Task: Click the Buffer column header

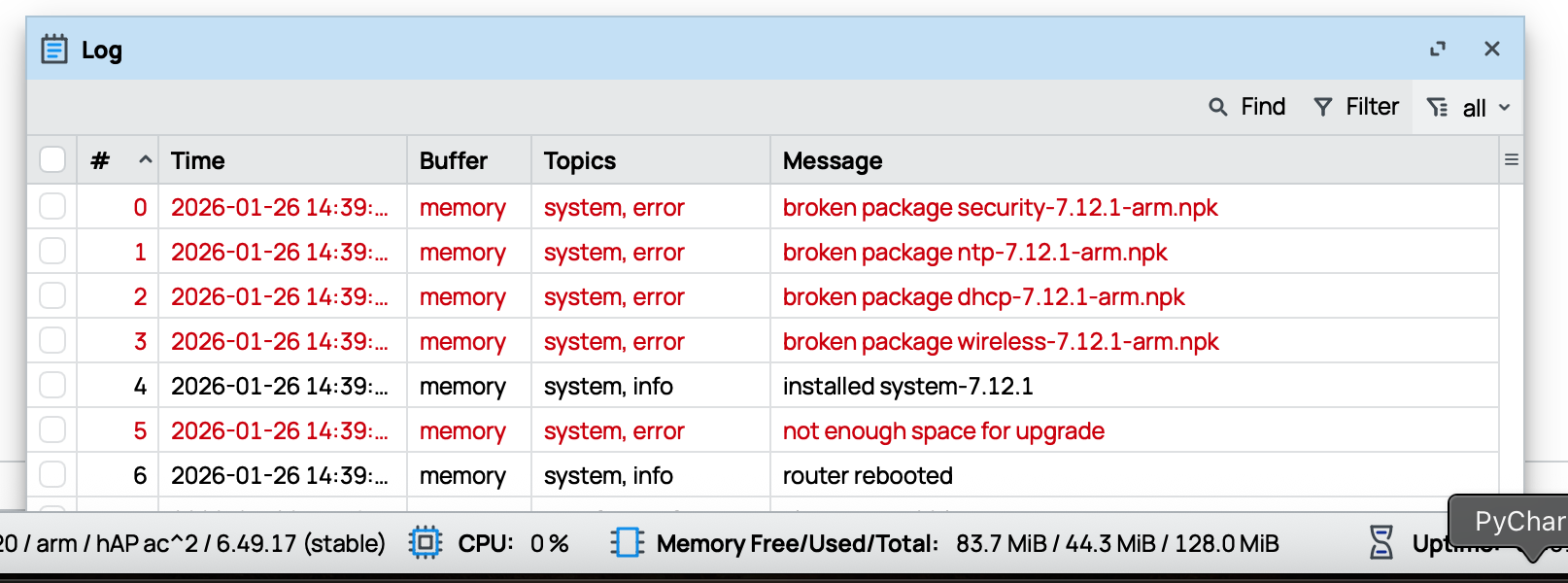Action: click(454, 160)
